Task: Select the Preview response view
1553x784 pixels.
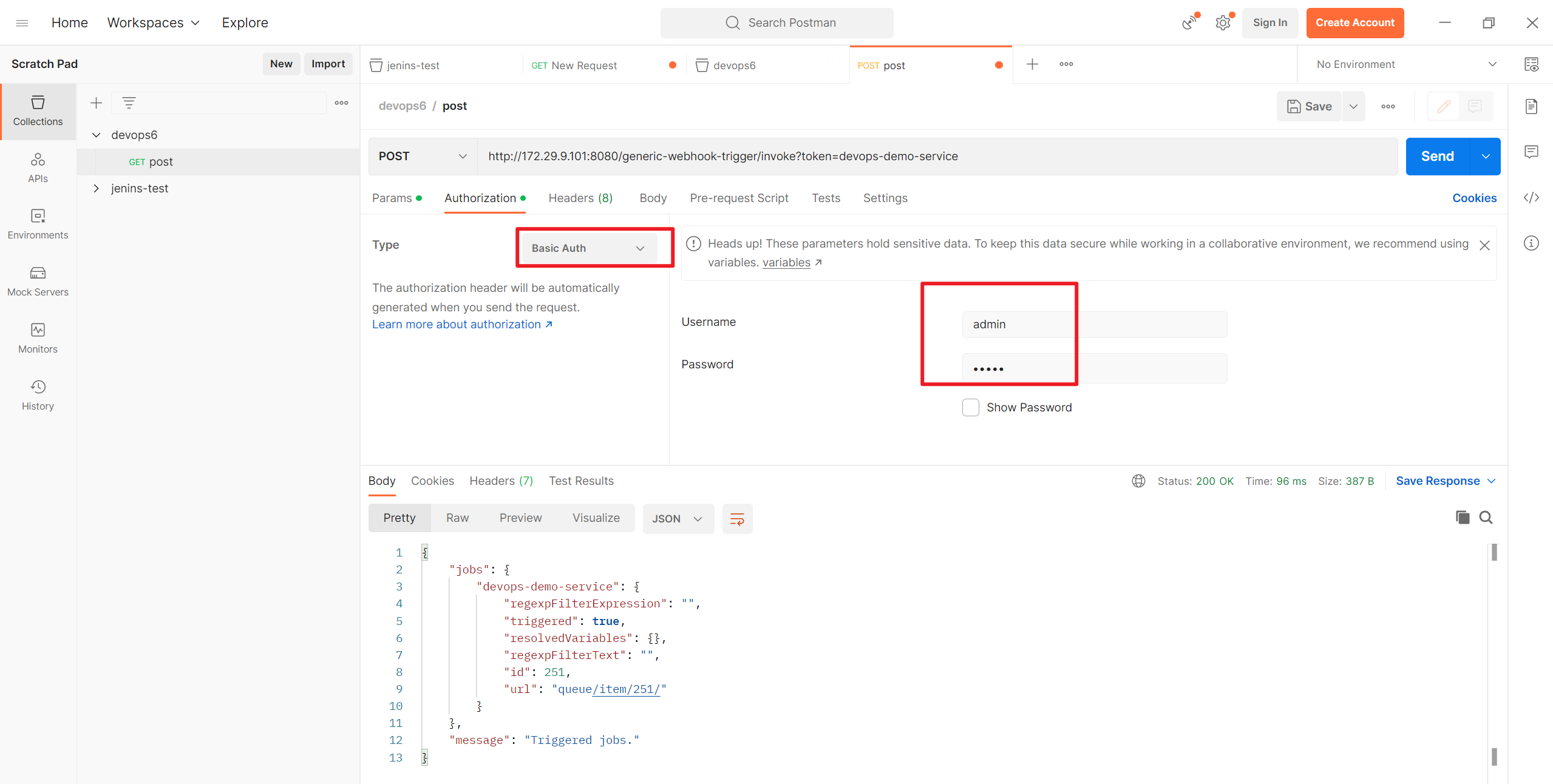Action: coord(520,518)
